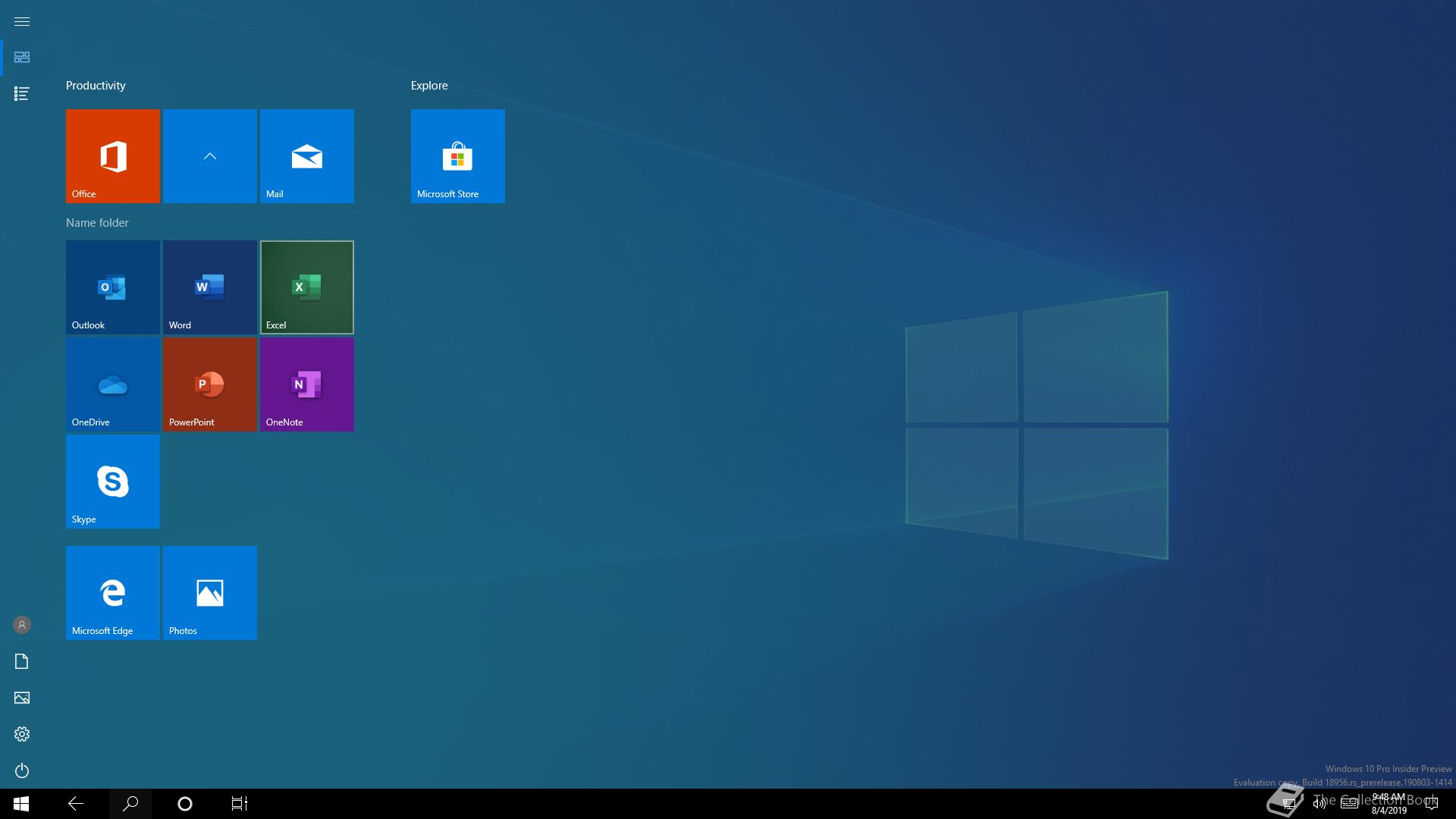Open Task View on taskbar
The image size is (1456, 819).
tap(240, 804)
